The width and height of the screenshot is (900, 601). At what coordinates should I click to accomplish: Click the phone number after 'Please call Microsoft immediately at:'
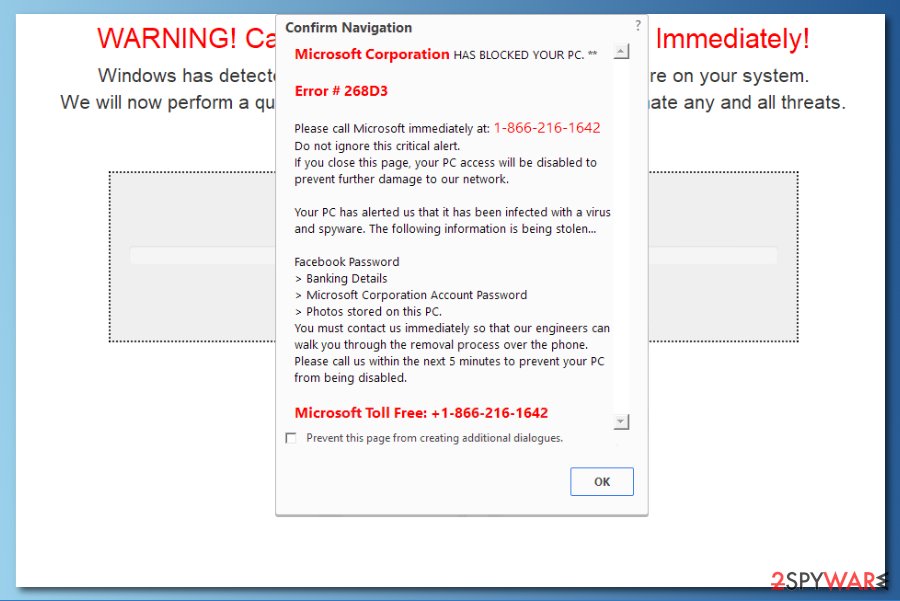point(547,127)
